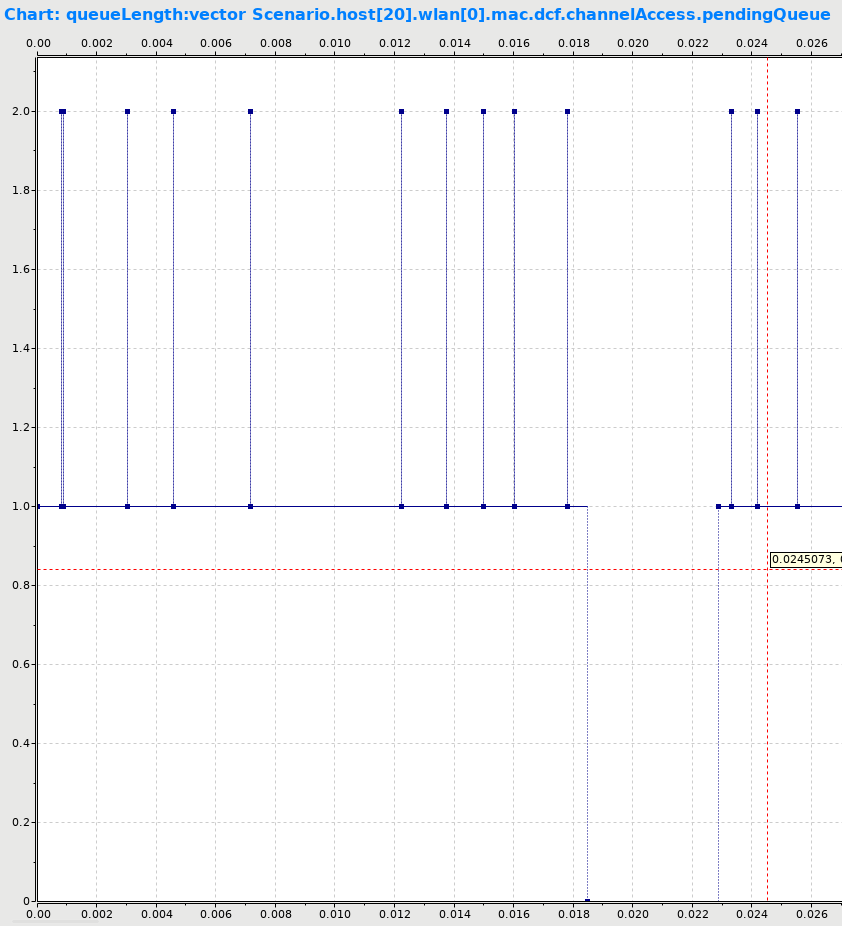Click the 0.008 tick label on the bottom axis
Viewport: 842px width, 926px height.
pos(276,914)
